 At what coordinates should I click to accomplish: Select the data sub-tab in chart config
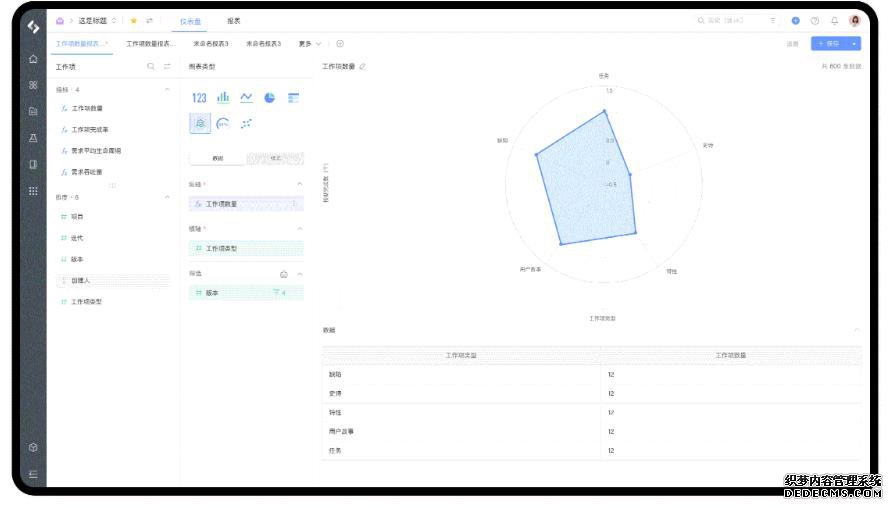pyautogui.click(x=218, y=158)
